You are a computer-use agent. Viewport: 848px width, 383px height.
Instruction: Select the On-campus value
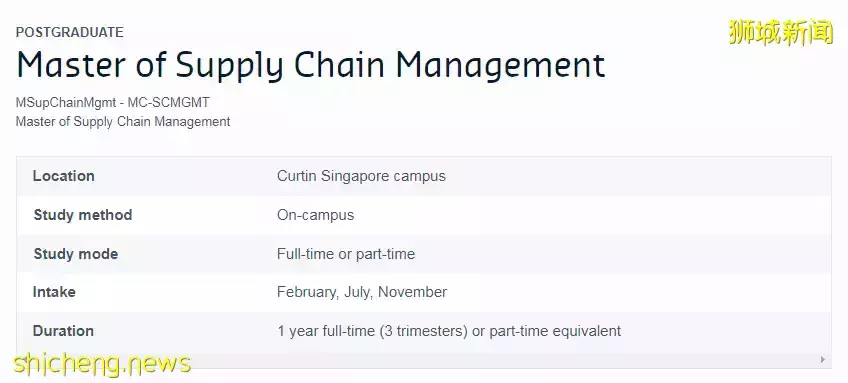315,215
